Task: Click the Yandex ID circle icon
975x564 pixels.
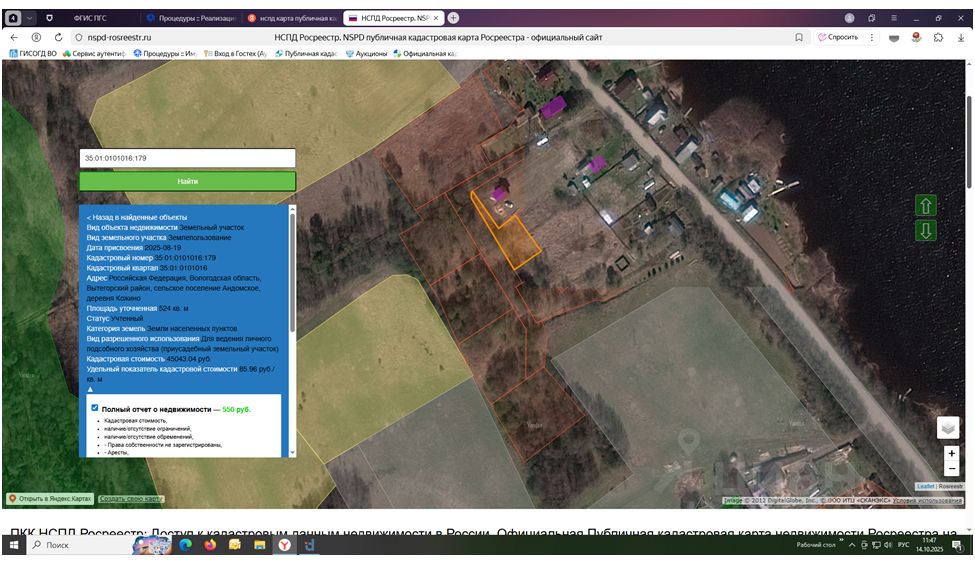Action: [x=36, y=37]
